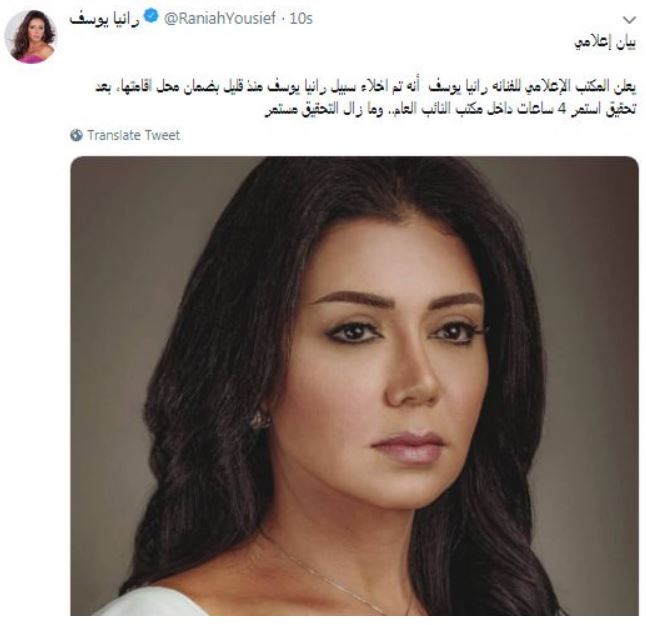Open the @RaniahYousief handle link
646x625 pixels.
coord(220,19)
